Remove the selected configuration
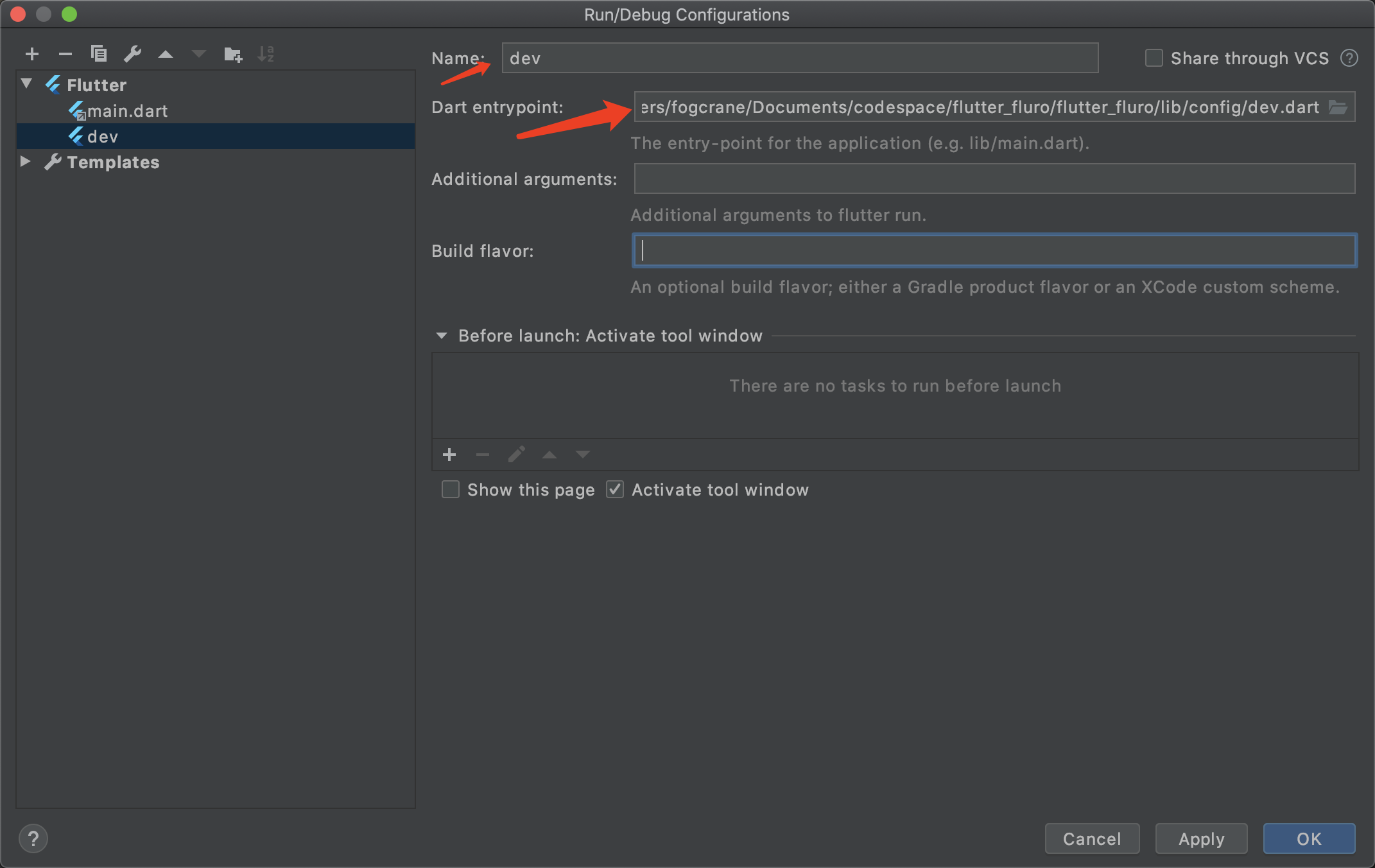This screenshot has width=1375, height=868. tap(65, 54)
